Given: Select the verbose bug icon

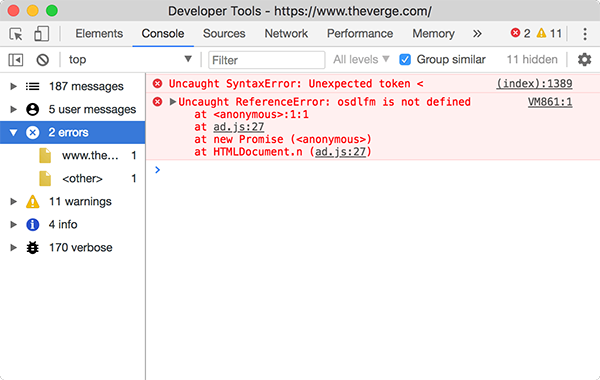Looking at the screenshot, I should tap(33, 248).
